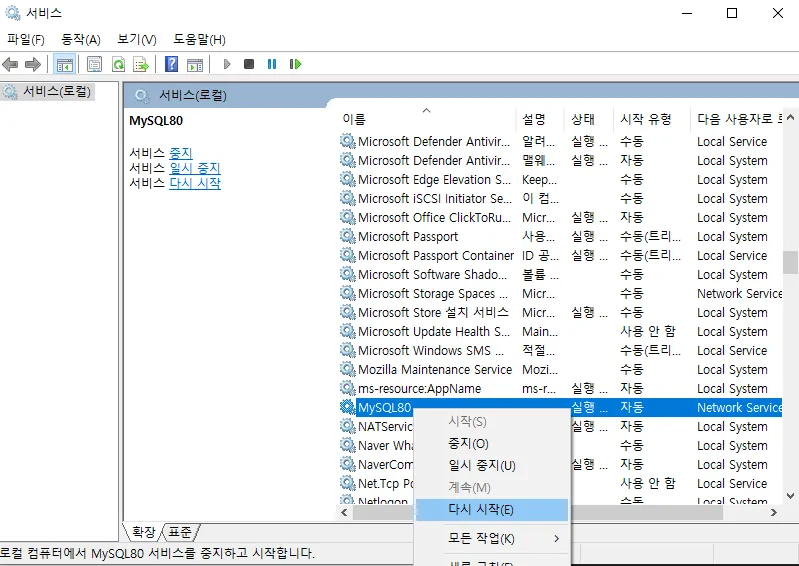The image size is (799, 566).
Task: Click gear icon of Microsoft Store 설치 서비스
Action: pos(348,312)
